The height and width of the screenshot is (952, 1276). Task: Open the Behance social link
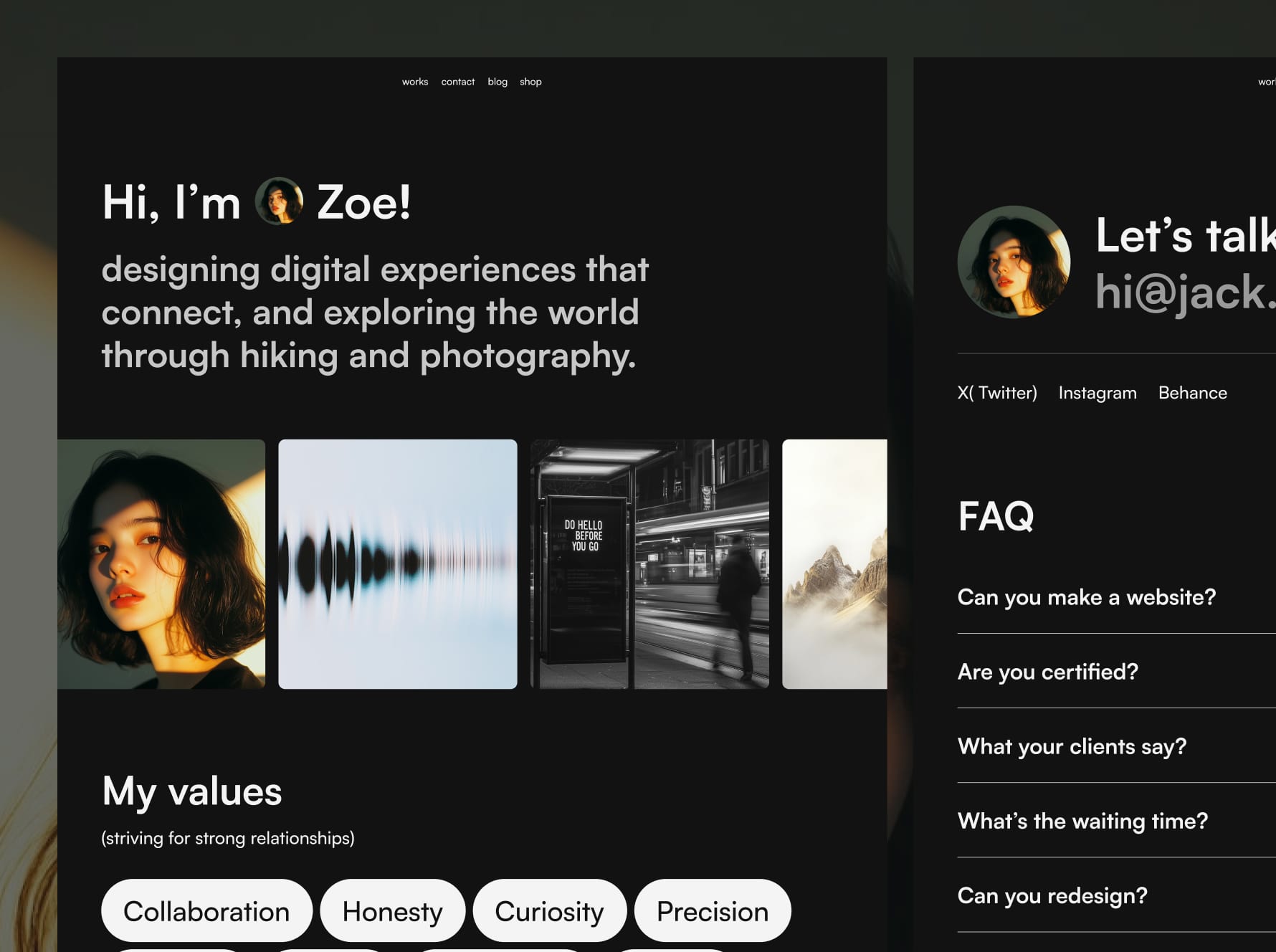[1193, 393]
